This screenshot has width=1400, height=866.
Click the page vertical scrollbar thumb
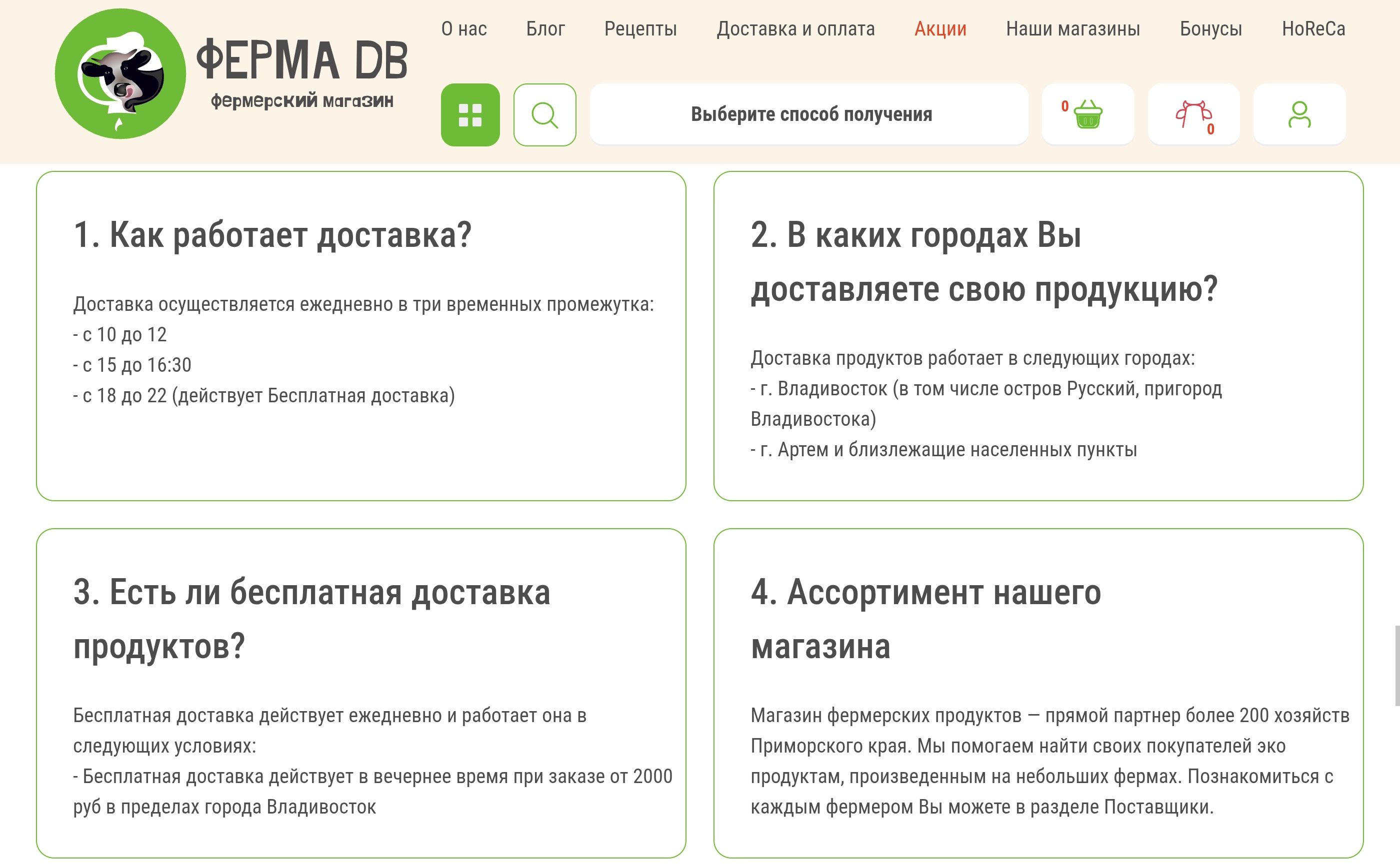1396,666
